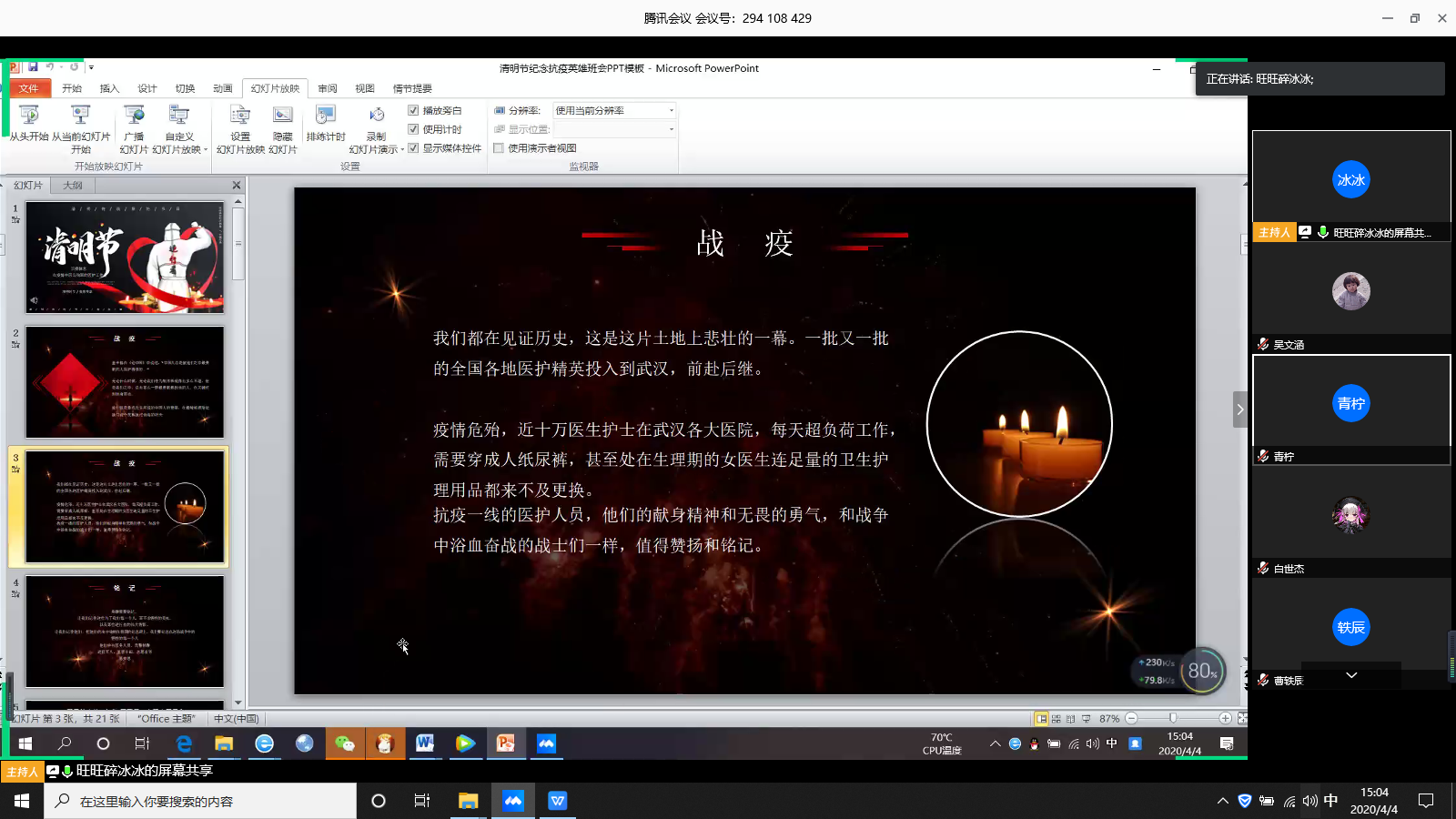Viewport: 1456px width, 819px height.
Task: Uncheck the 播放旁白 checkbox
Action: point(413,110)
